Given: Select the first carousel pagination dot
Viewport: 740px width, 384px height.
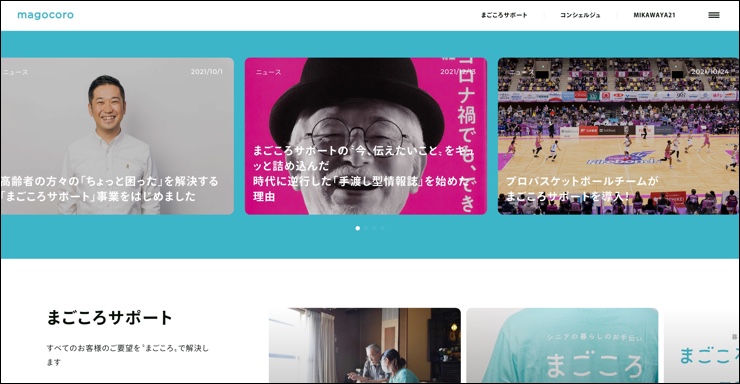Looking at the screenshot, I should coord(358,228).
